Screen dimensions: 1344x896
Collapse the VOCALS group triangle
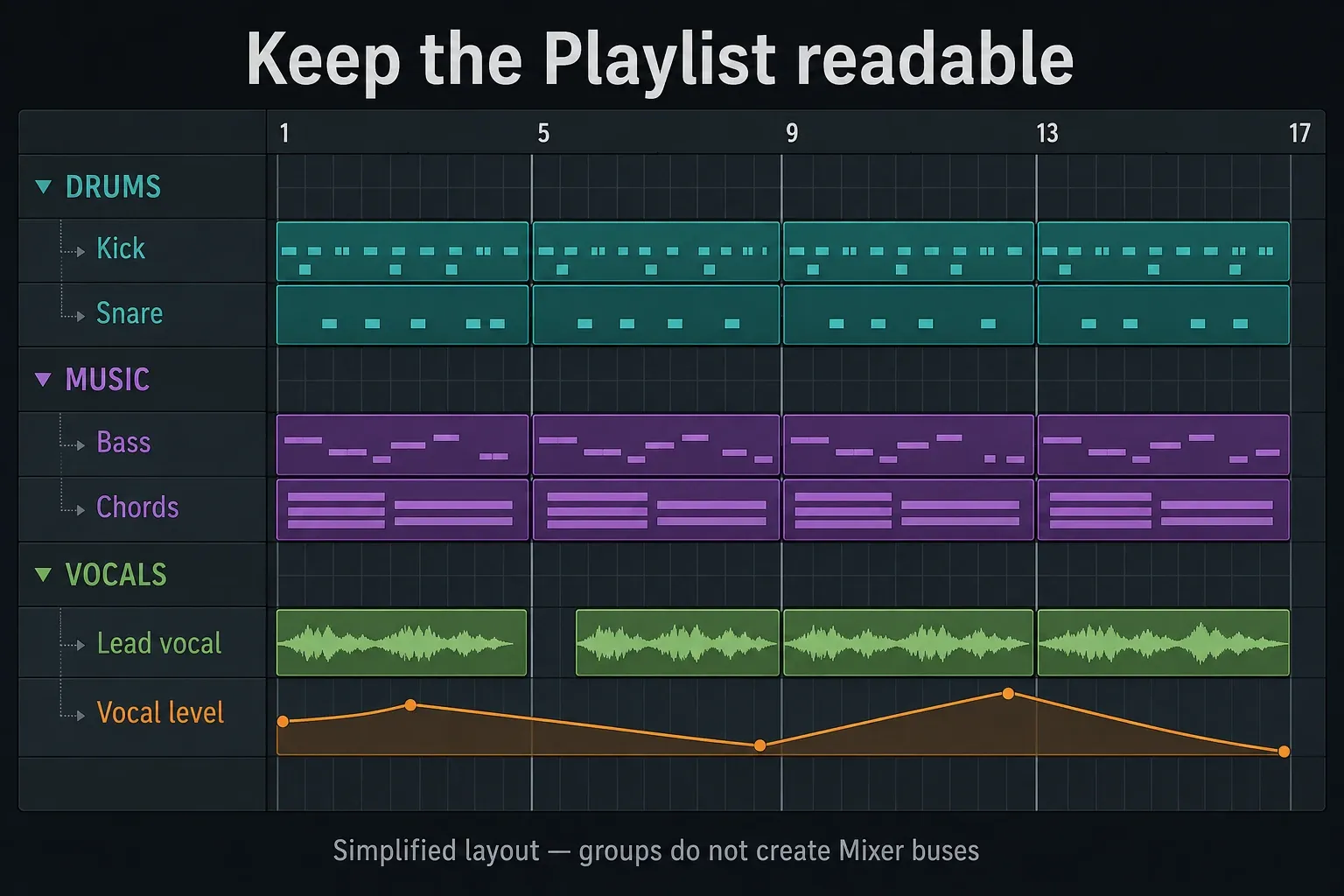pos(43,574)
